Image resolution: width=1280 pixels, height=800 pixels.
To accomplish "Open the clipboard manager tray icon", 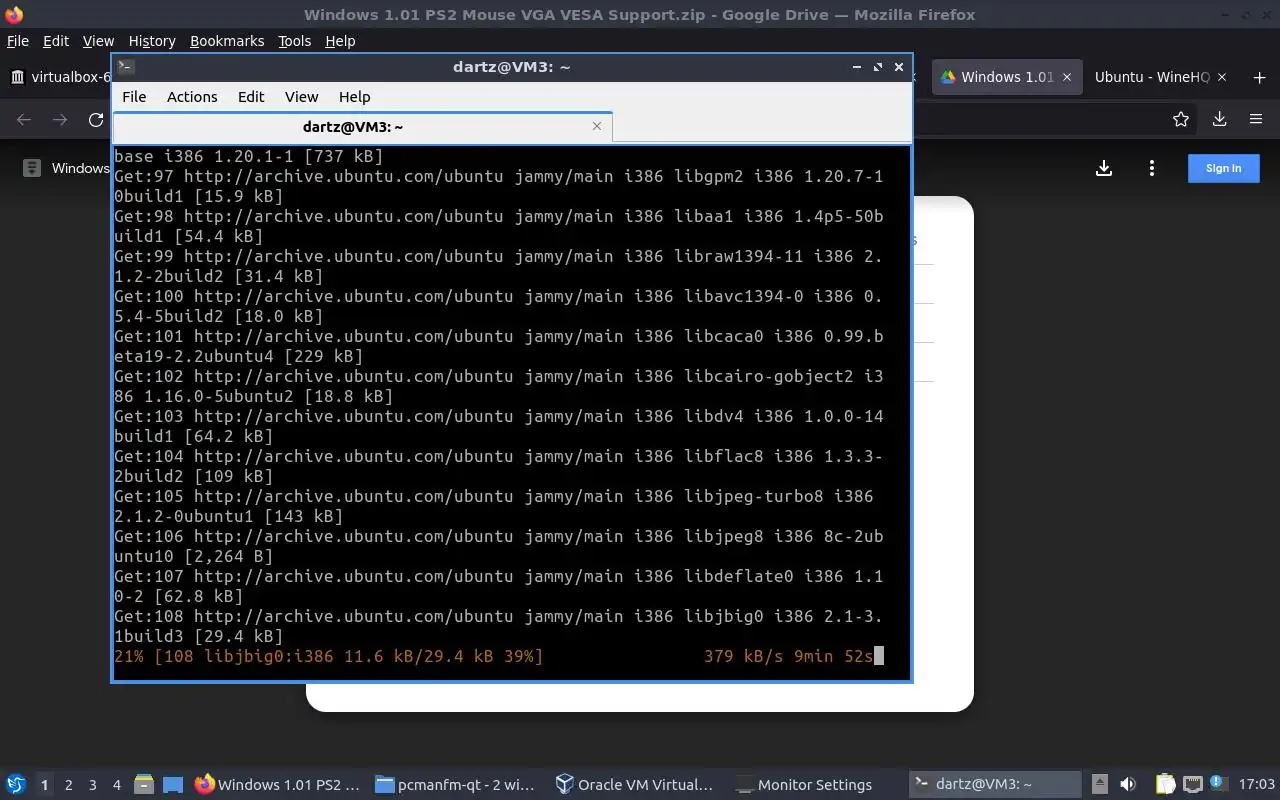I will pos(1165,785).
